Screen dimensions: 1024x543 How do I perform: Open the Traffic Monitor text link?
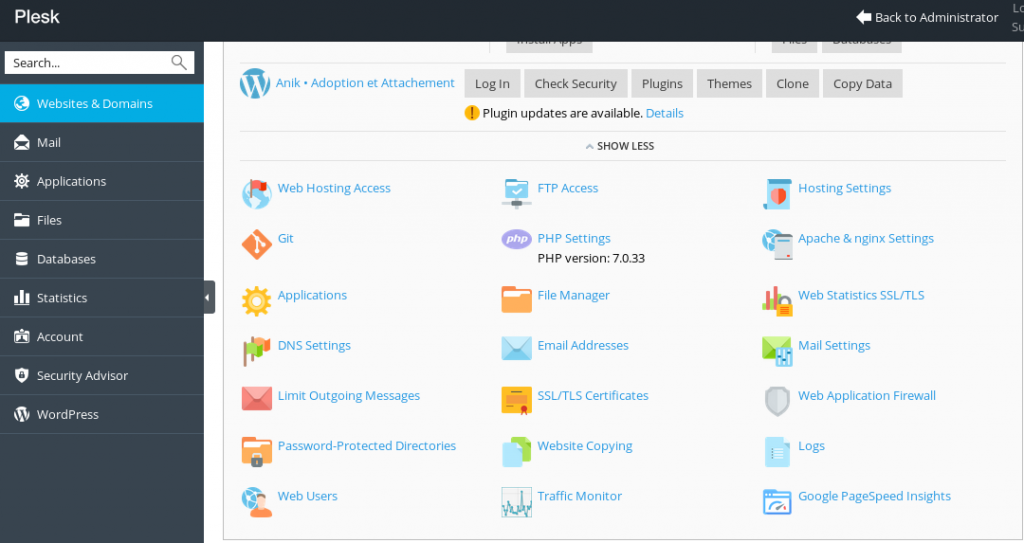coord(579,496)
